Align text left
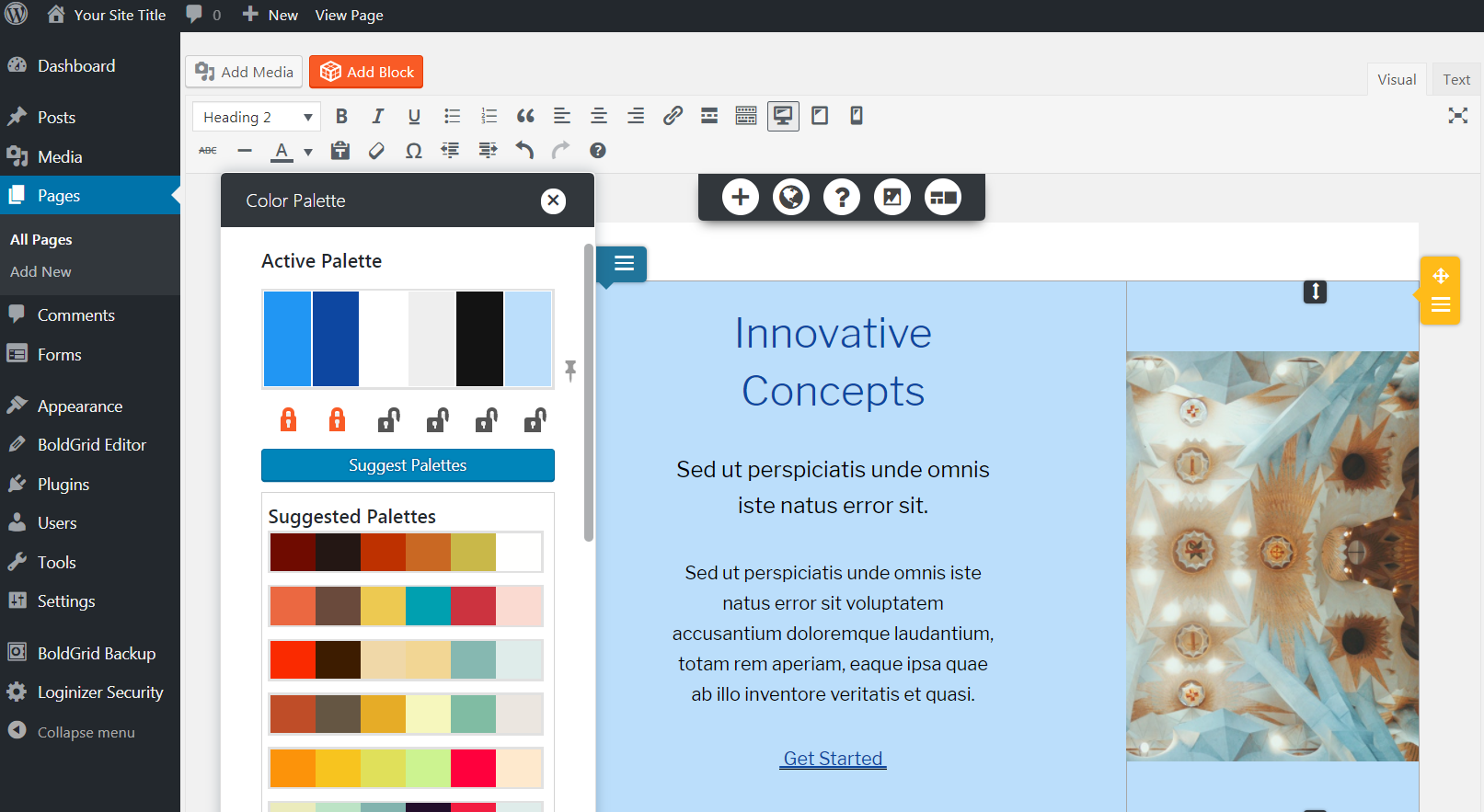 [562, 116]
